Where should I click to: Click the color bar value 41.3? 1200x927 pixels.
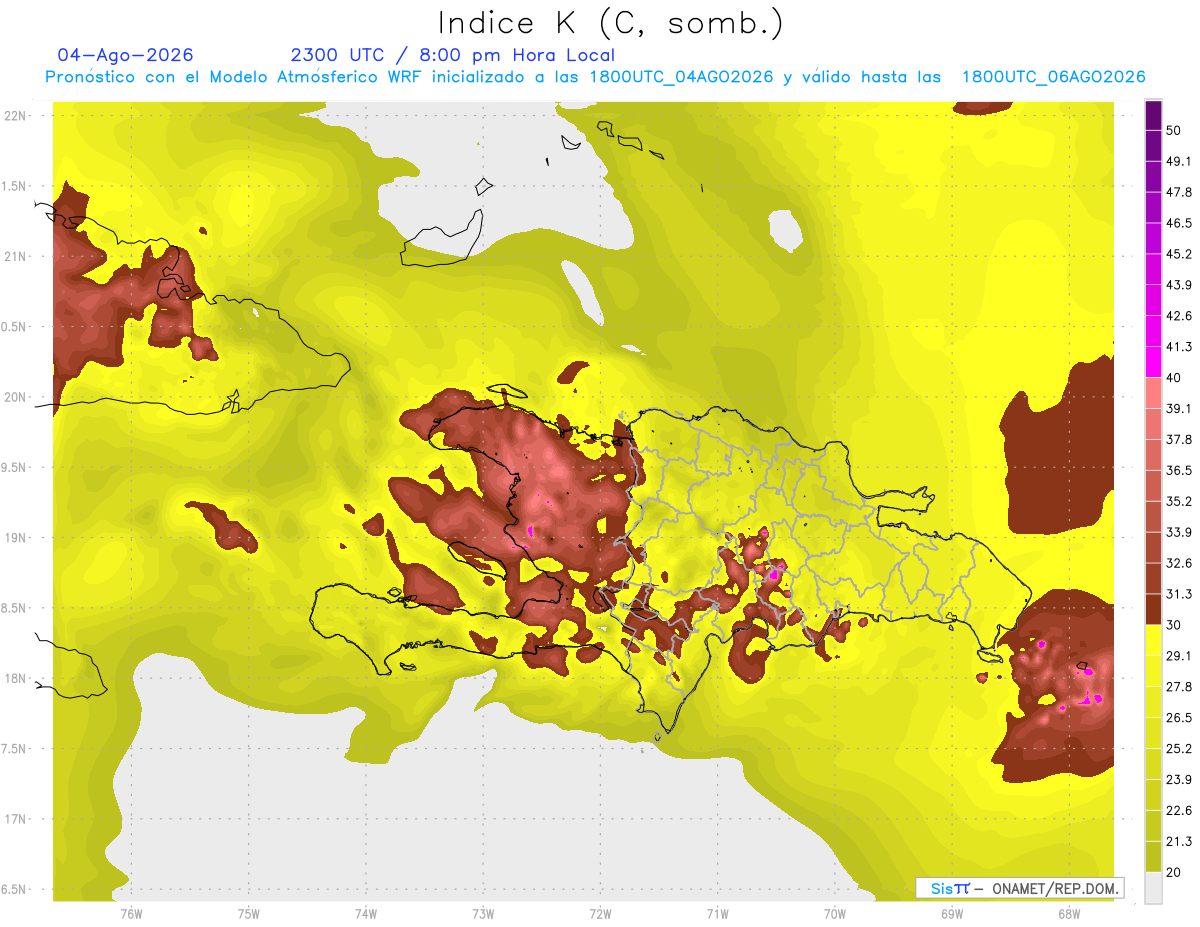[x=1179, y=347]
